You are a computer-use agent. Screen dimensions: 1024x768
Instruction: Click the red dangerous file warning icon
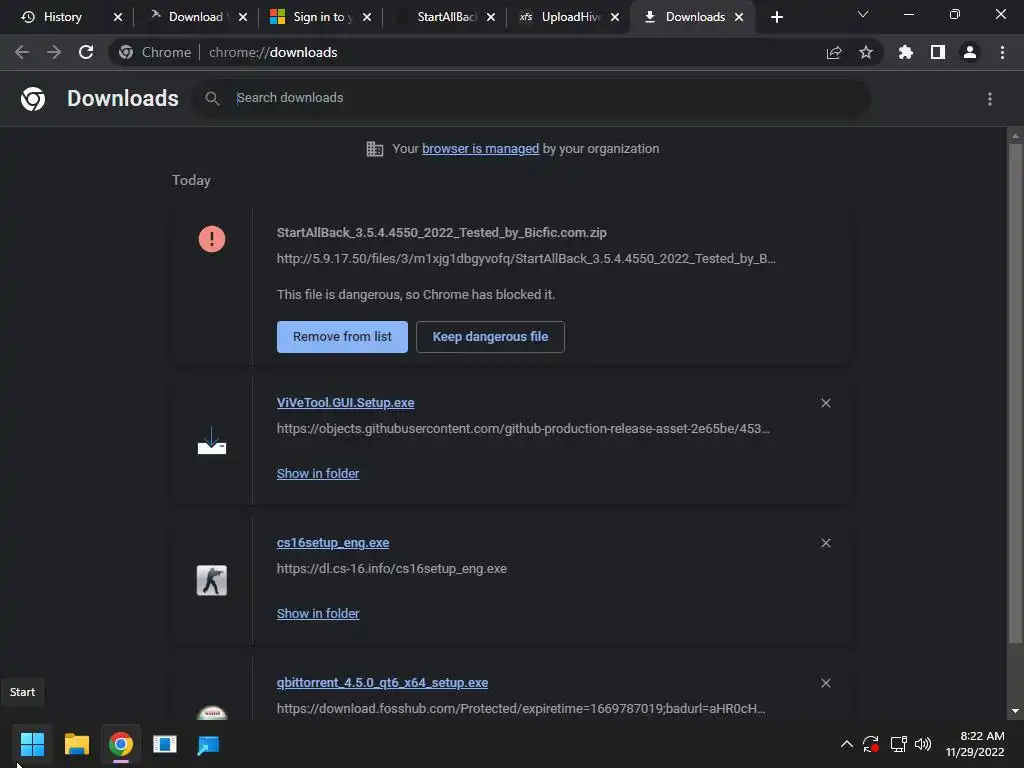click(212, 238)
